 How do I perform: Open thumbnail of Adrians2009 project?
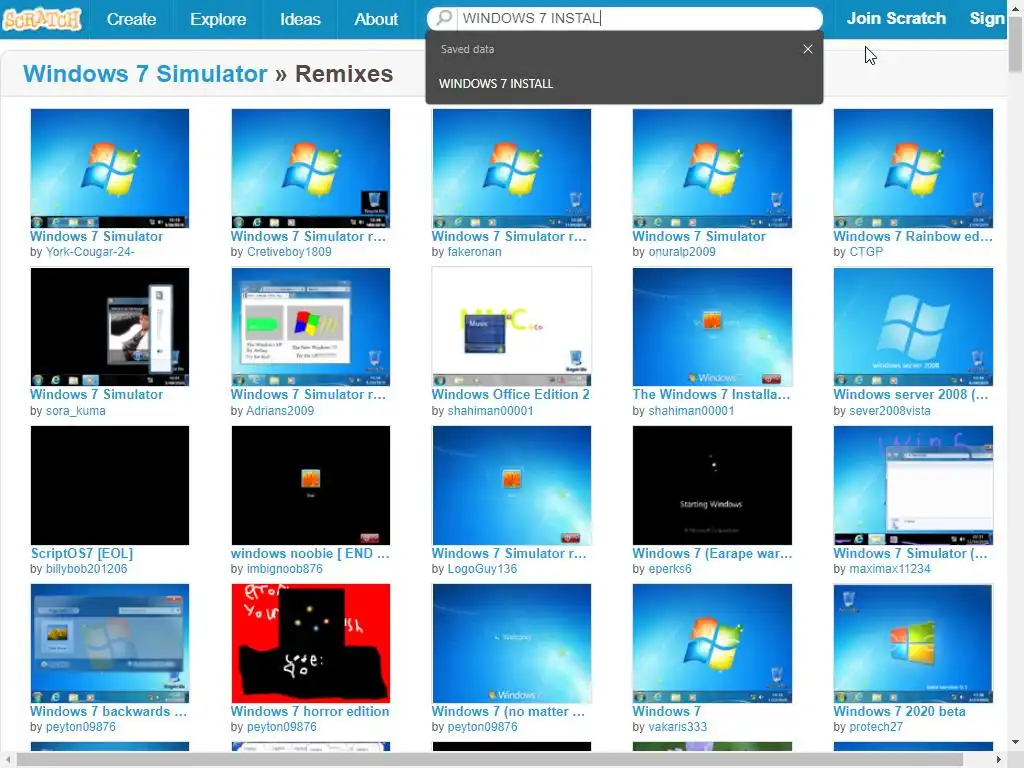click(x=311, y=327)
